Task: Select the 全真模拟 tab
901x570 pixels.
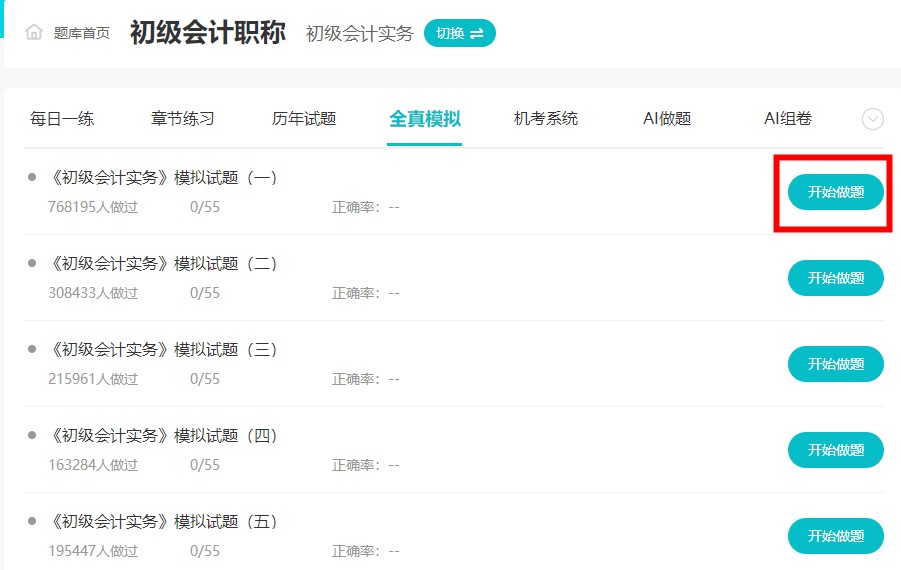Action: coord(425,119)
